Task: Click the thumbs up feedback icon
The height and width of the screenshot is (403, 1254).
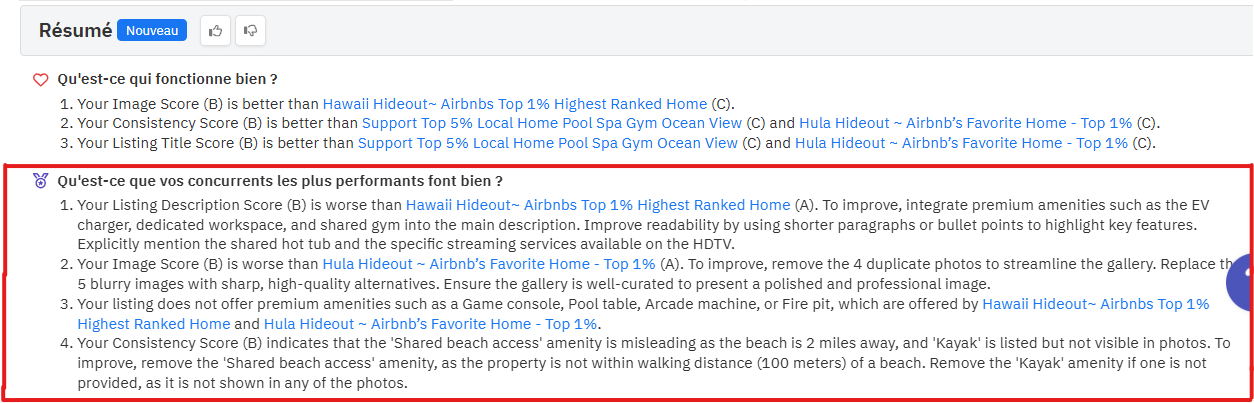Action: (x=215, y=31)
